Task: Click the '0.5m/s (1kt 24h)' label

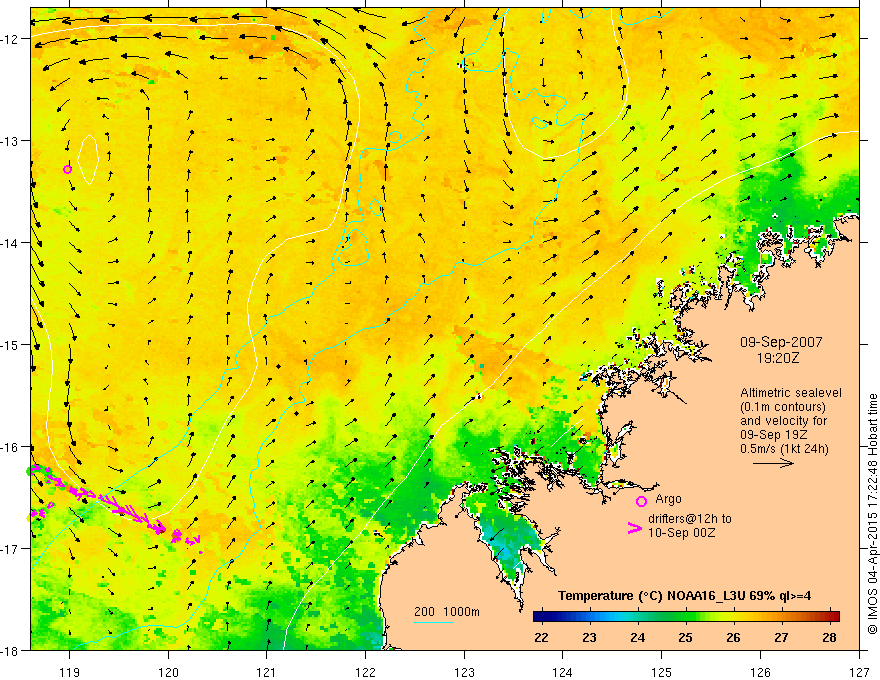Action: (784, 449)
